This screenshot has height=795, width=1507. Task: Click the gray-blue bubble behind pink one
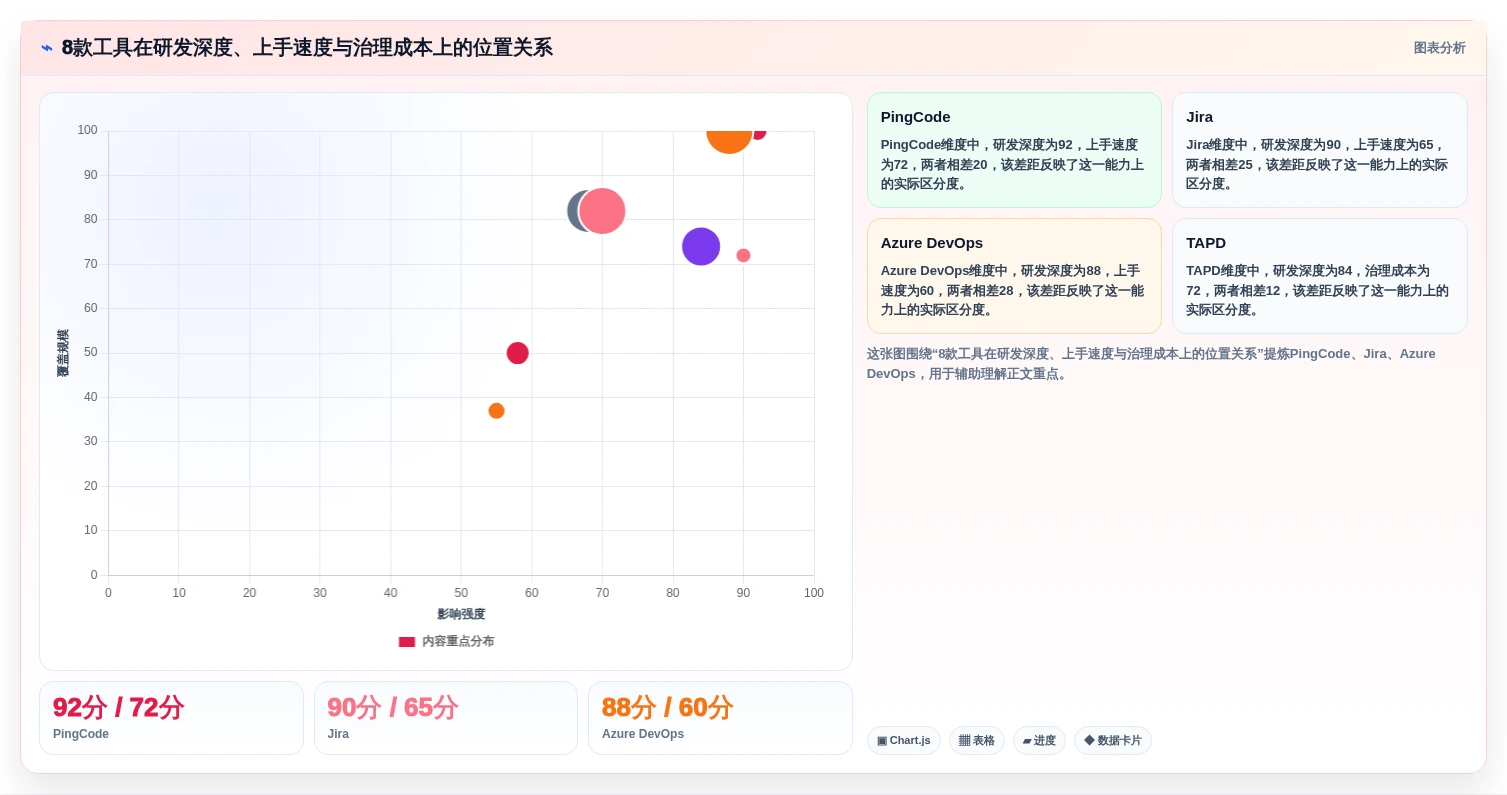pyautogui.click(x=574, y=211)
